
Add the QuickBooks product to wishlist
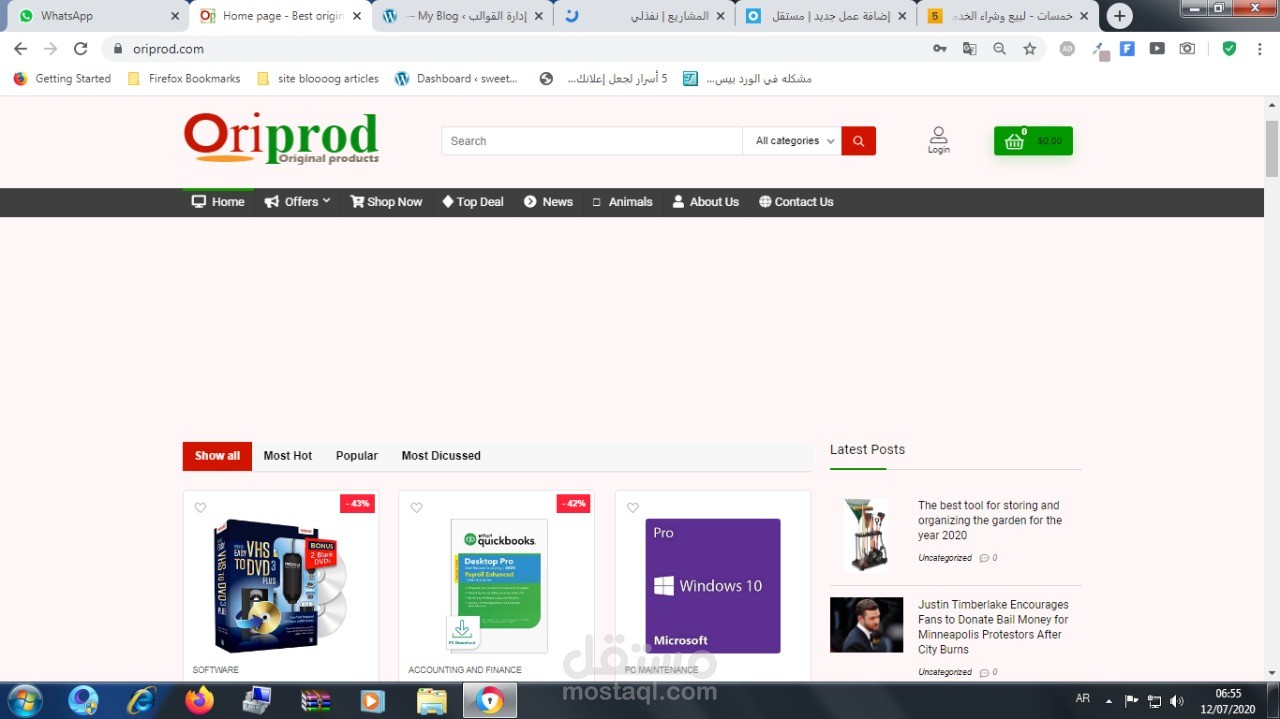point(416,508)
